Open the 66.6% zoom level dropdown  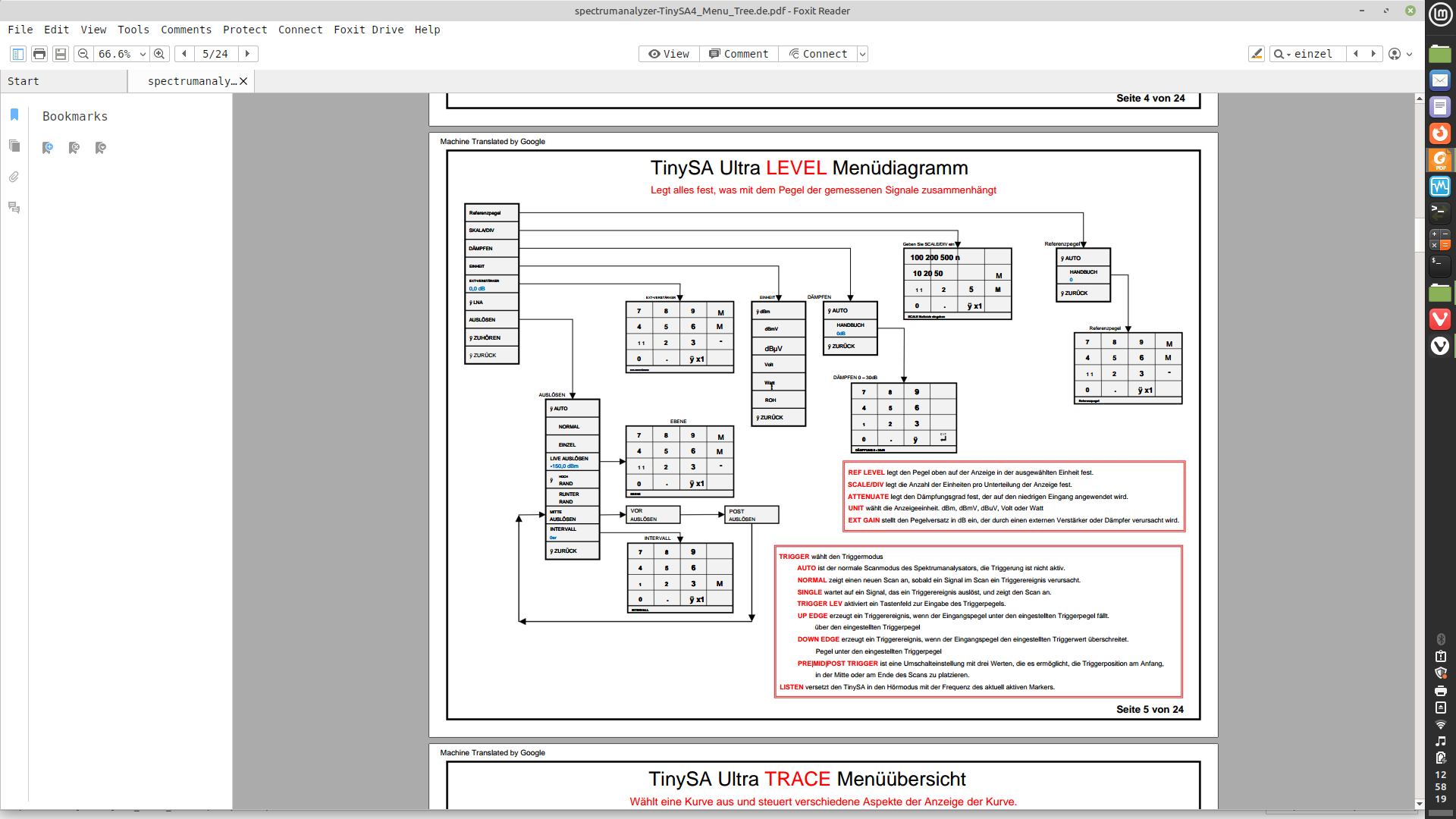point(143,54)
